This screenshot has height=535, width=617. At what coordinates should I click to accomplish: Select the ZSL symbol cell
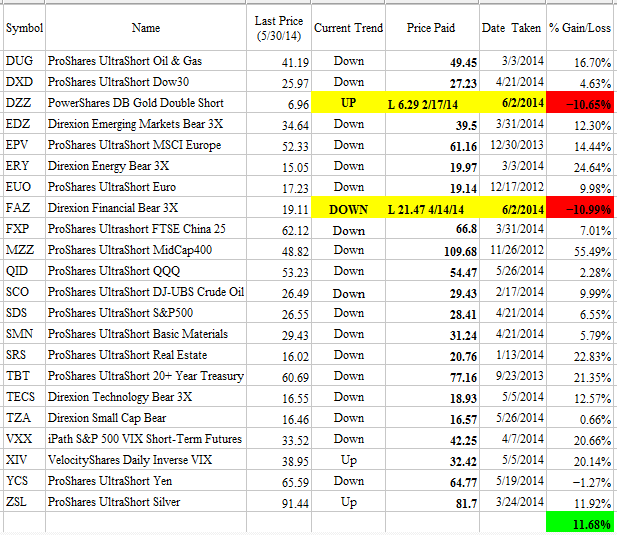(24, 502)
